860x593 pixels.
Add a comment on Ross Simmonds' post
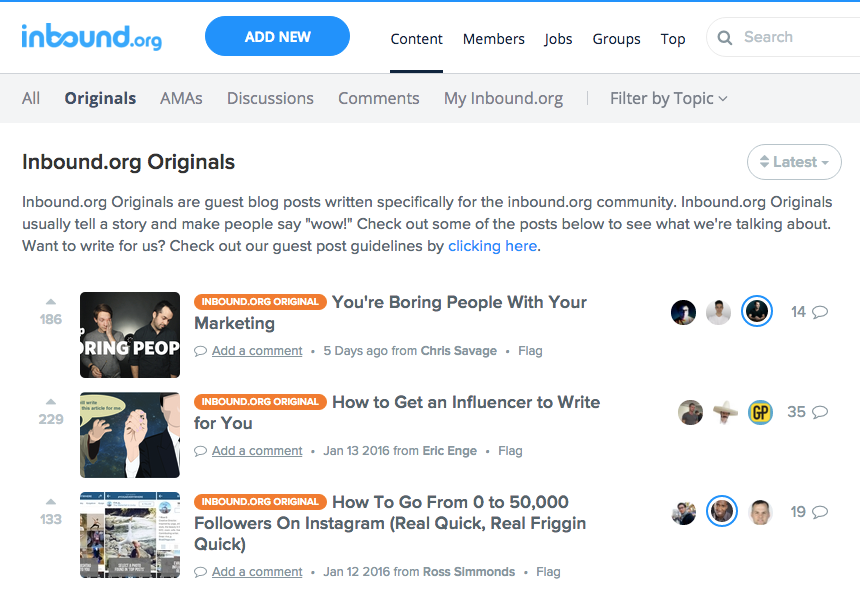(x=257, y=572)
